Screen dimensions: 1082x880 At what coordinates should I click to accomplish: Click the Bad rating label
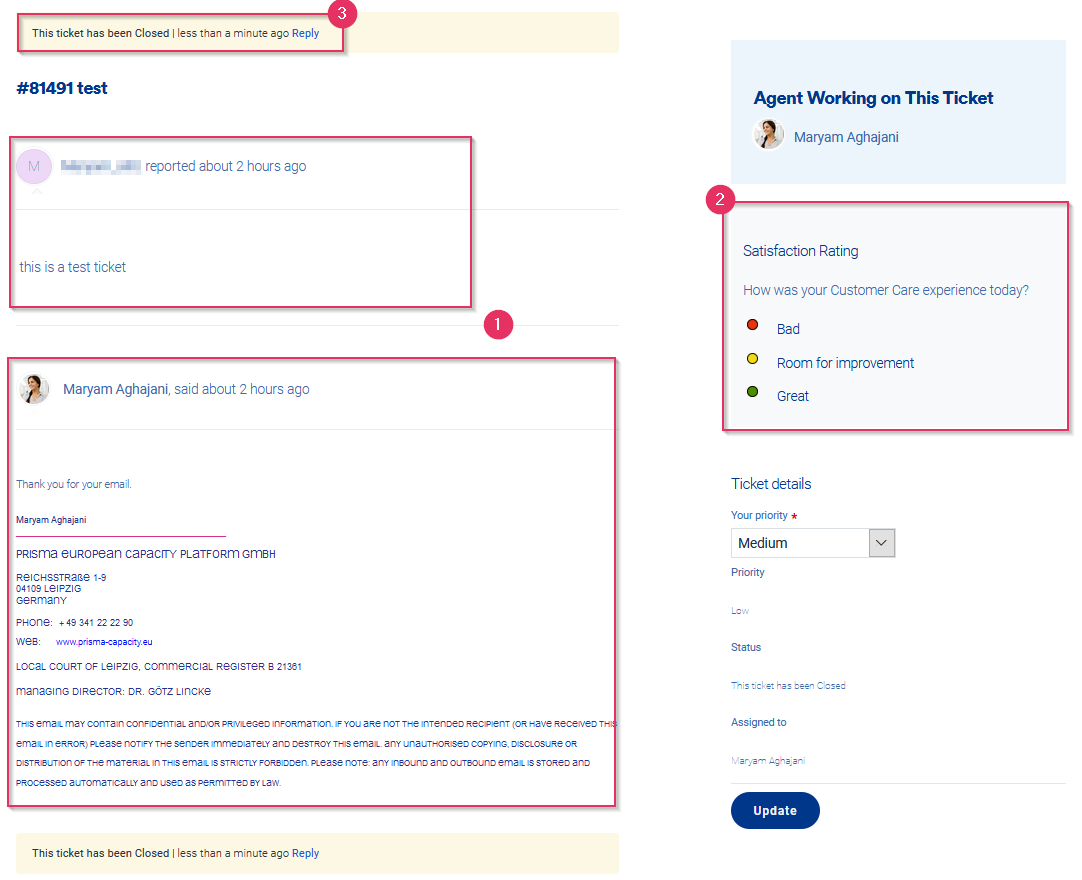(x=788, y=329)
